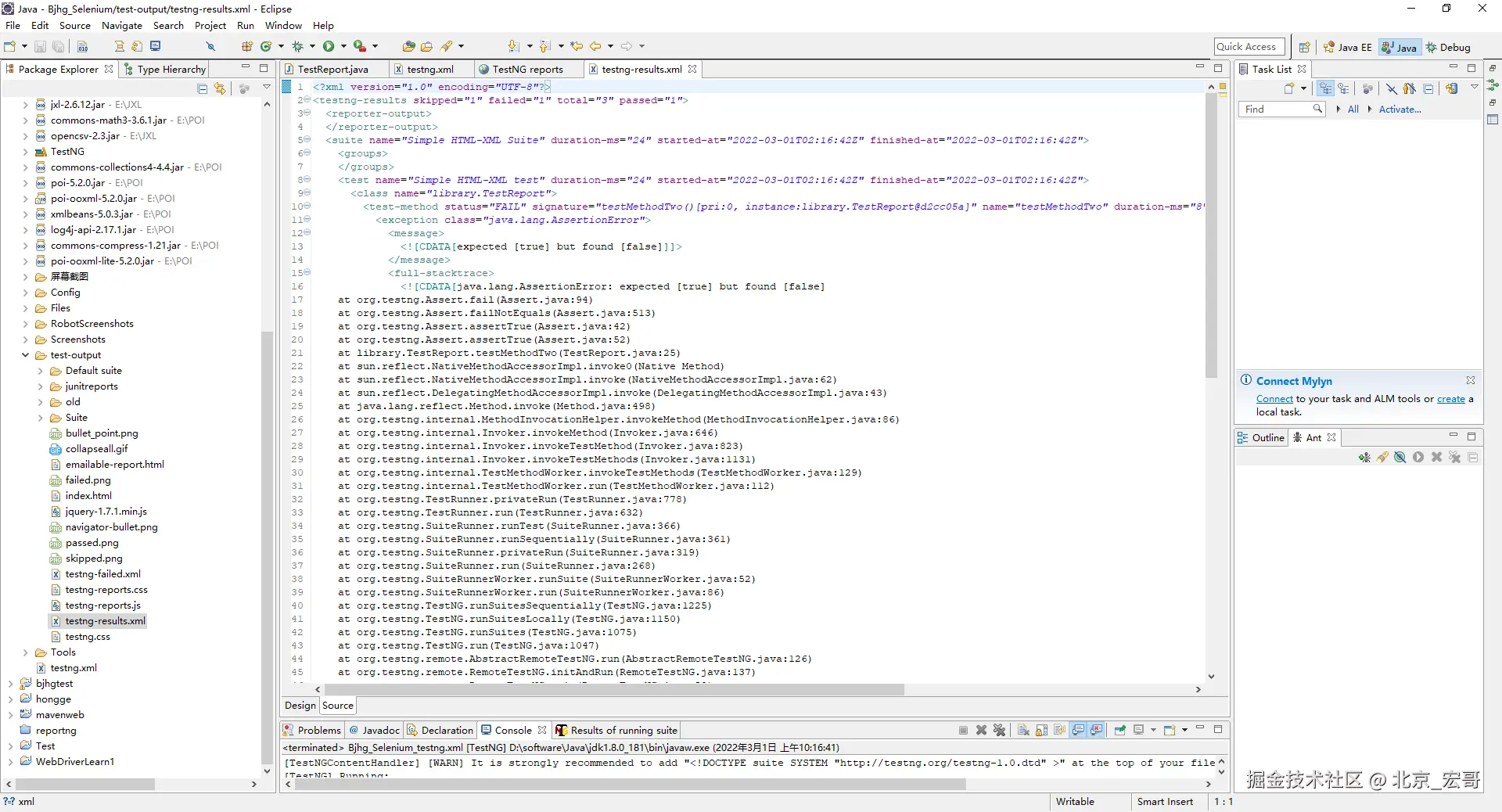Screen dimensions: 1502x812
Task: Toggle Word Wrap in Console
Action: 1060,730
